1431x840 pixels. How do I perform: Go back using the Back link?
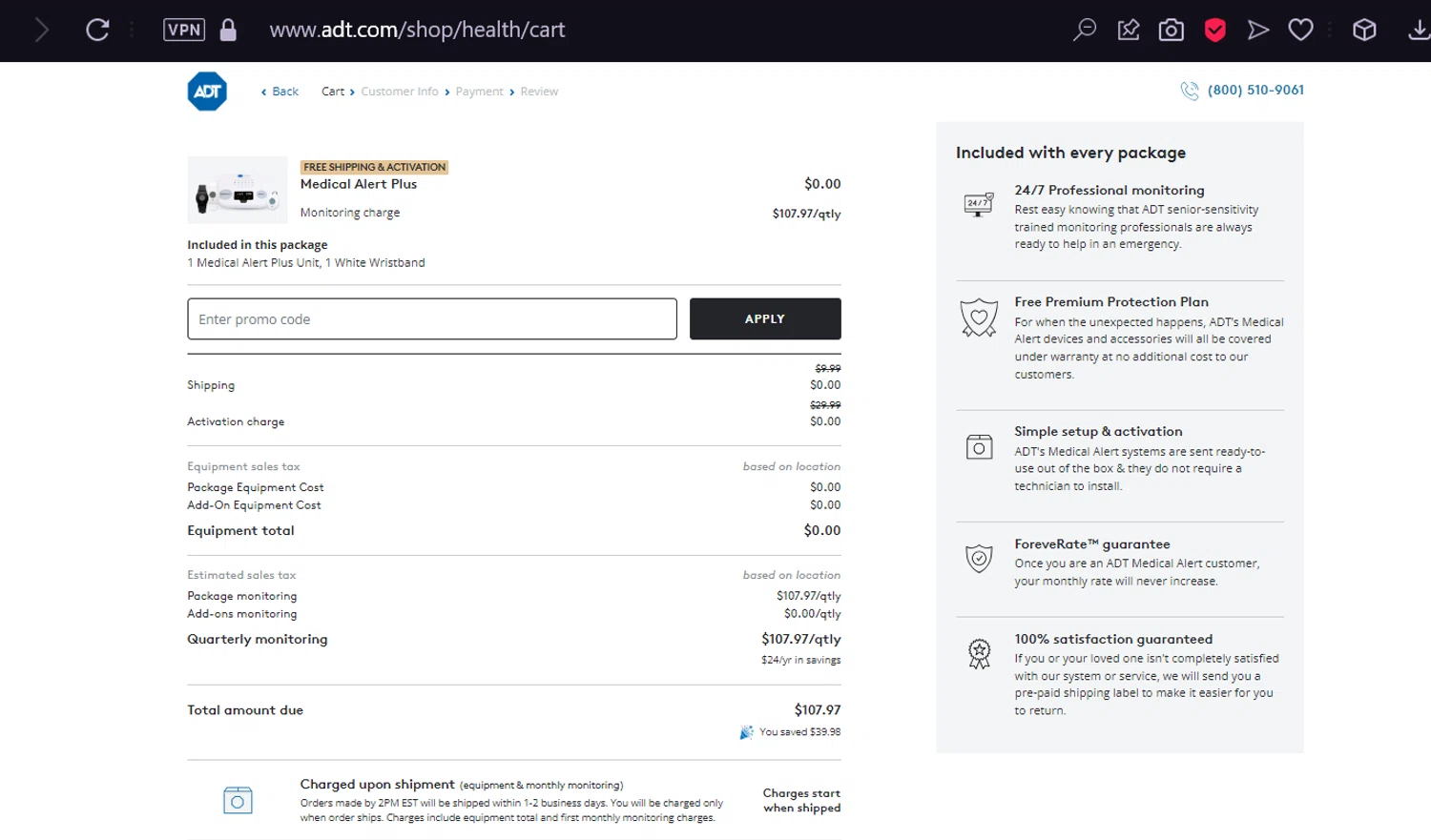coord(280,92)
